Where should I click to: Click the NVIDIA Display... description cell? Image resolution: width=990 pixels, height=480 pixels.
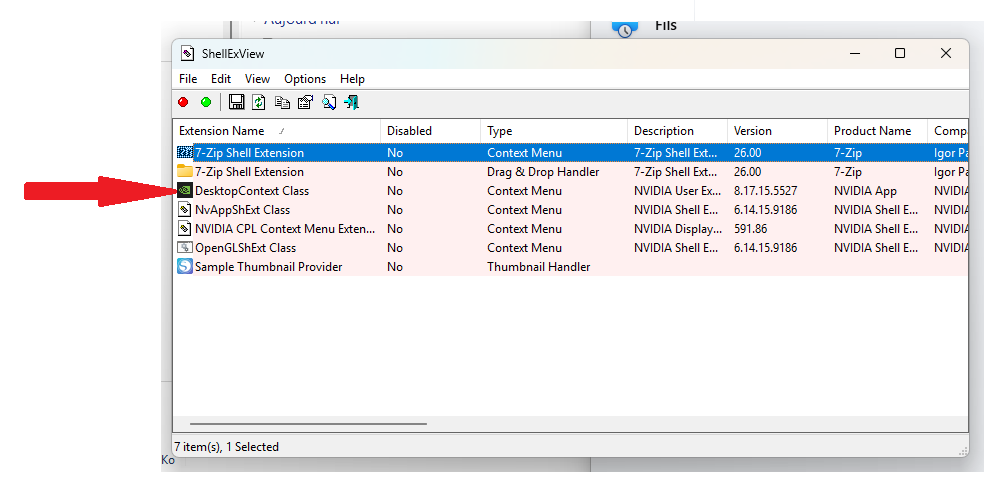point(677,229)
